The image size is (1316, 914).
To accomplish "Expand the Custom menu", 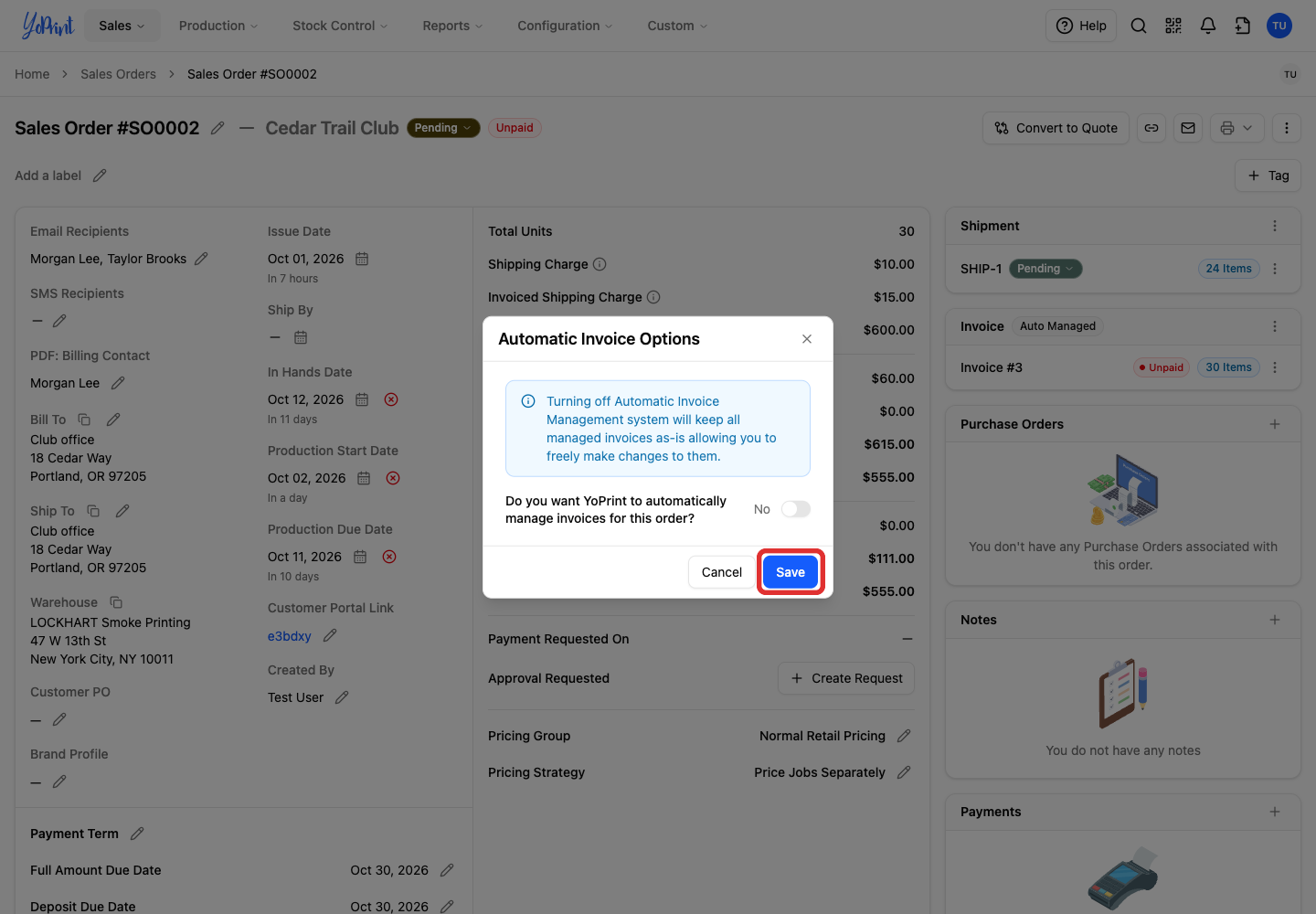I will [x=677, y=26].
